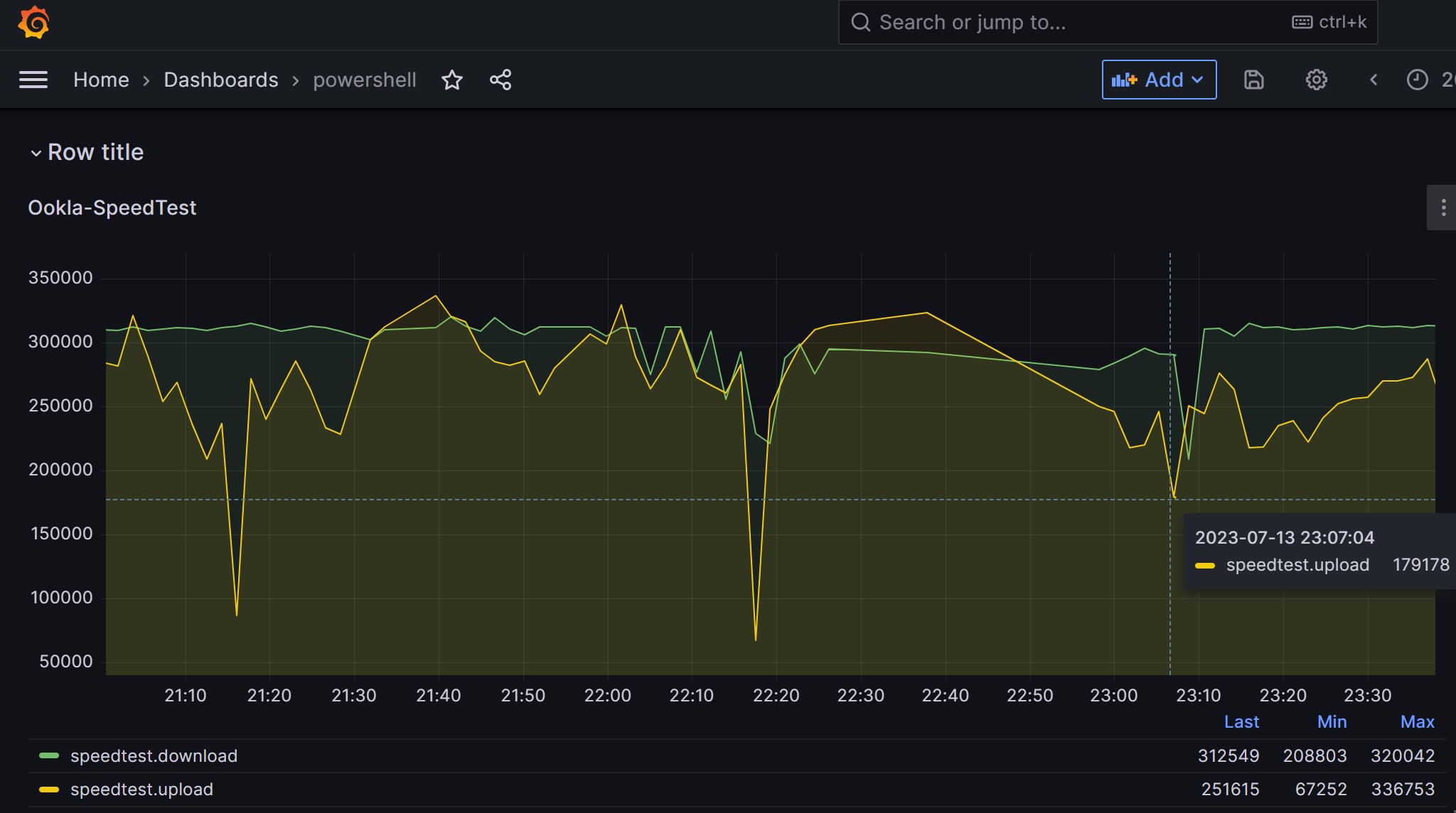Sort legend by Last column
1456x813 pixels.
[1241, 722]
